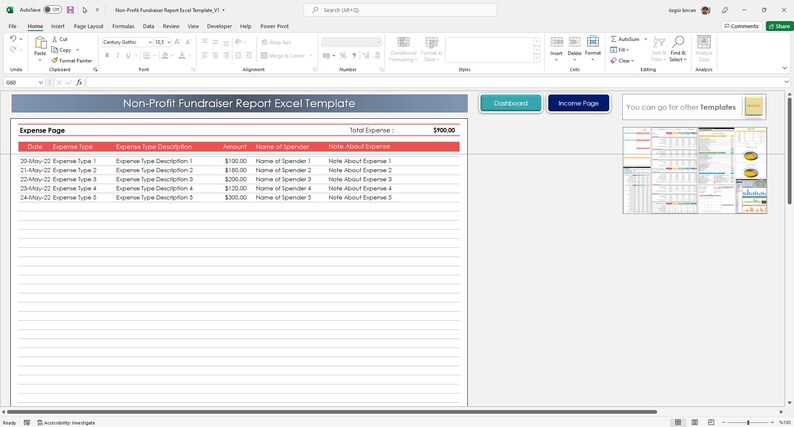
Task: Switch to the Power Pivot tab
Action: [274, 26]
